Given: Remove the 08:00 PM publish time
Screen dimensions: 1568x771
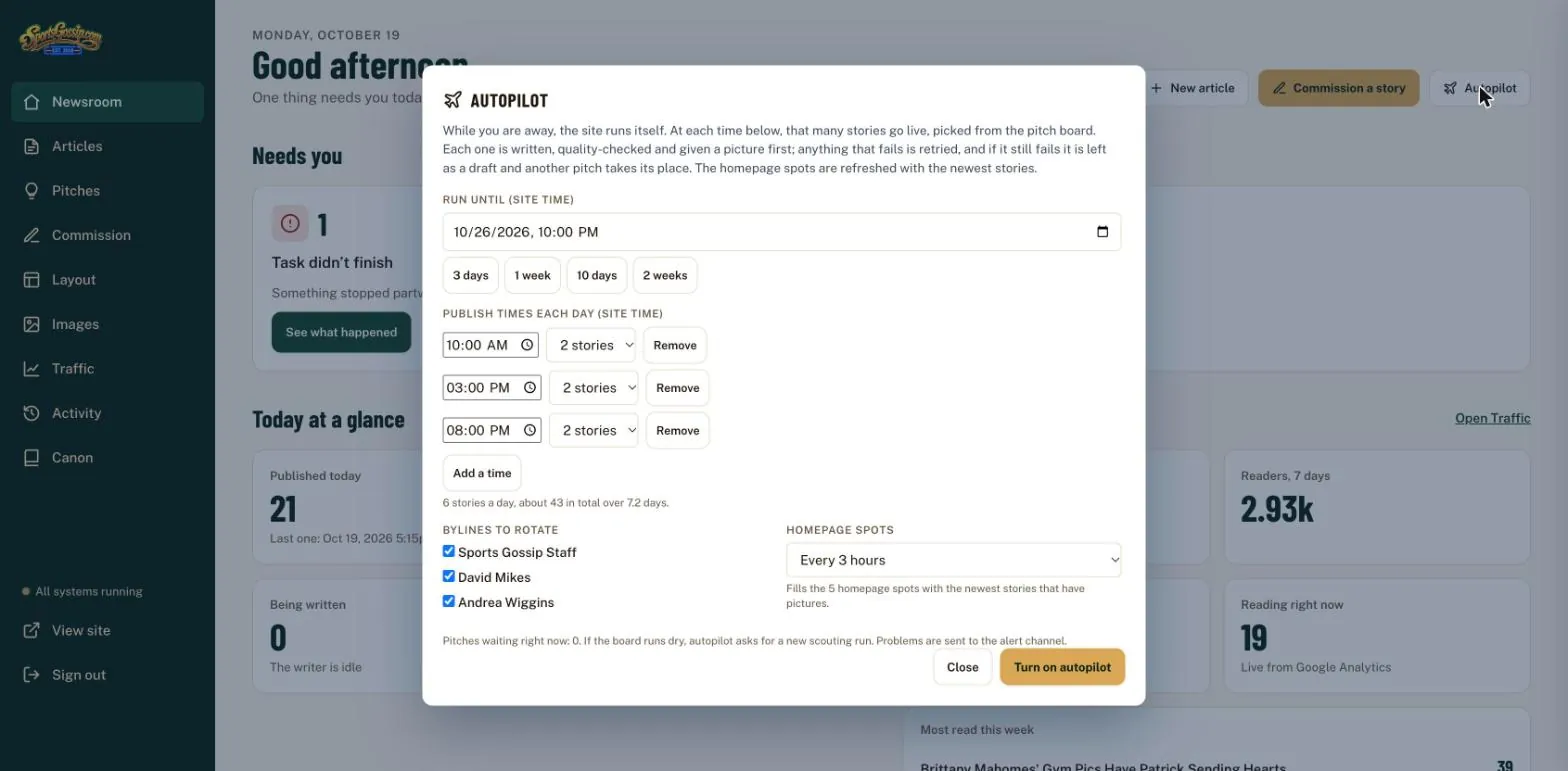Looking at the screenshot, I should click(678, 431).
